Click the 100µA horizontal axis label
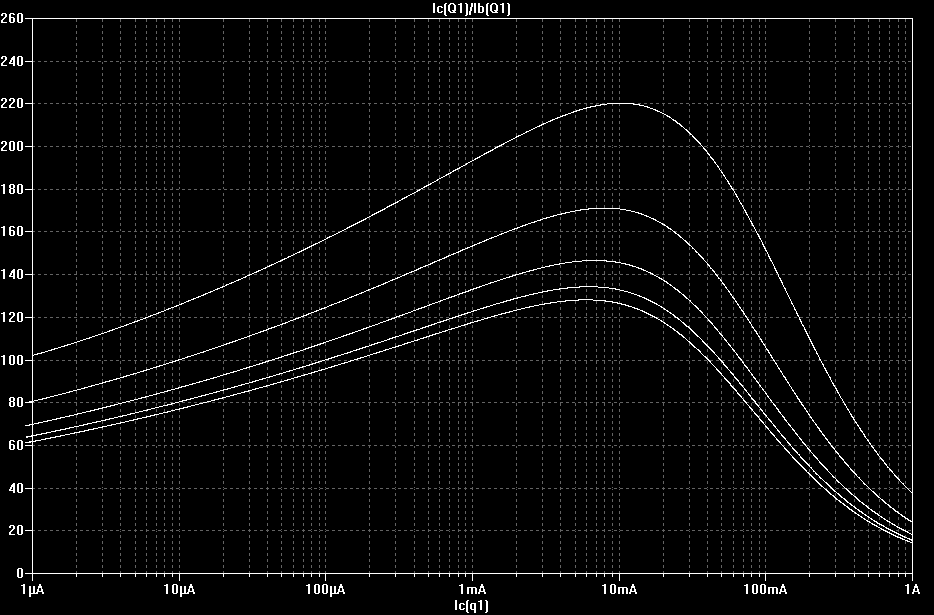Image resolution: width=934 pixels, height=615 pixels. point(326,589)
